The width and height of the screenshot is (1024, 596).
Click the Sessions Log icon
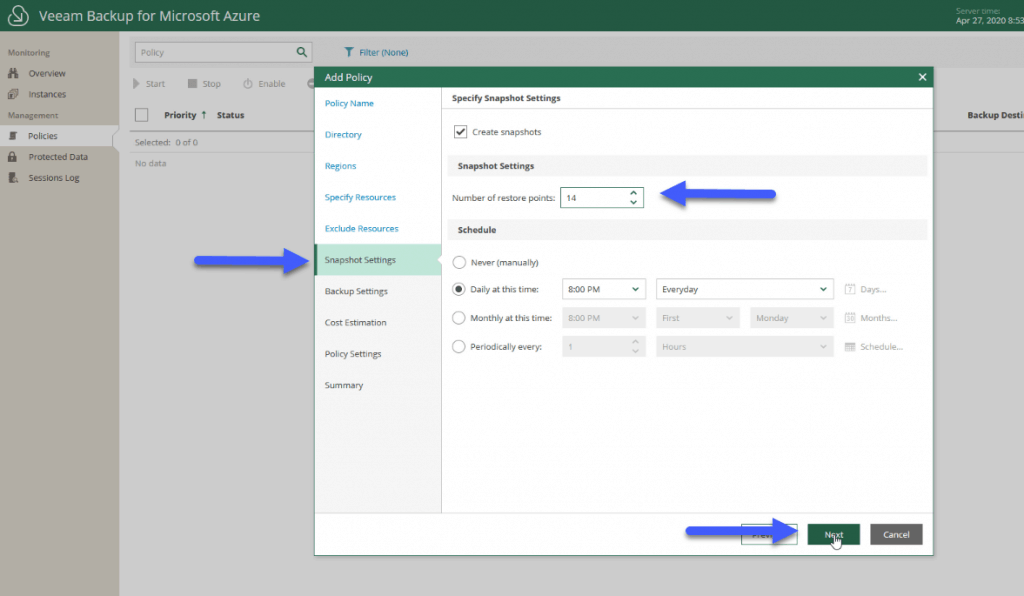(x=13, y=178)
